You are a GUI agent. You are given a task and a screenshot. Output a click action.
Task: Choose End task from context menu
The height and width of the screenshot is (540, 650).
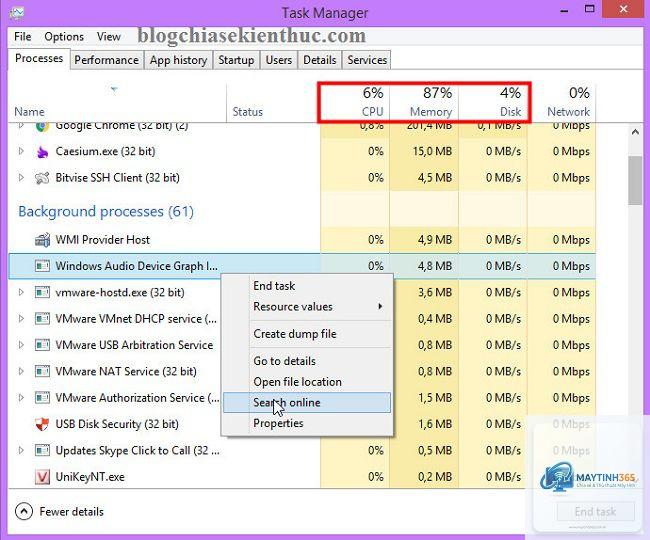(x=308, y=286)
